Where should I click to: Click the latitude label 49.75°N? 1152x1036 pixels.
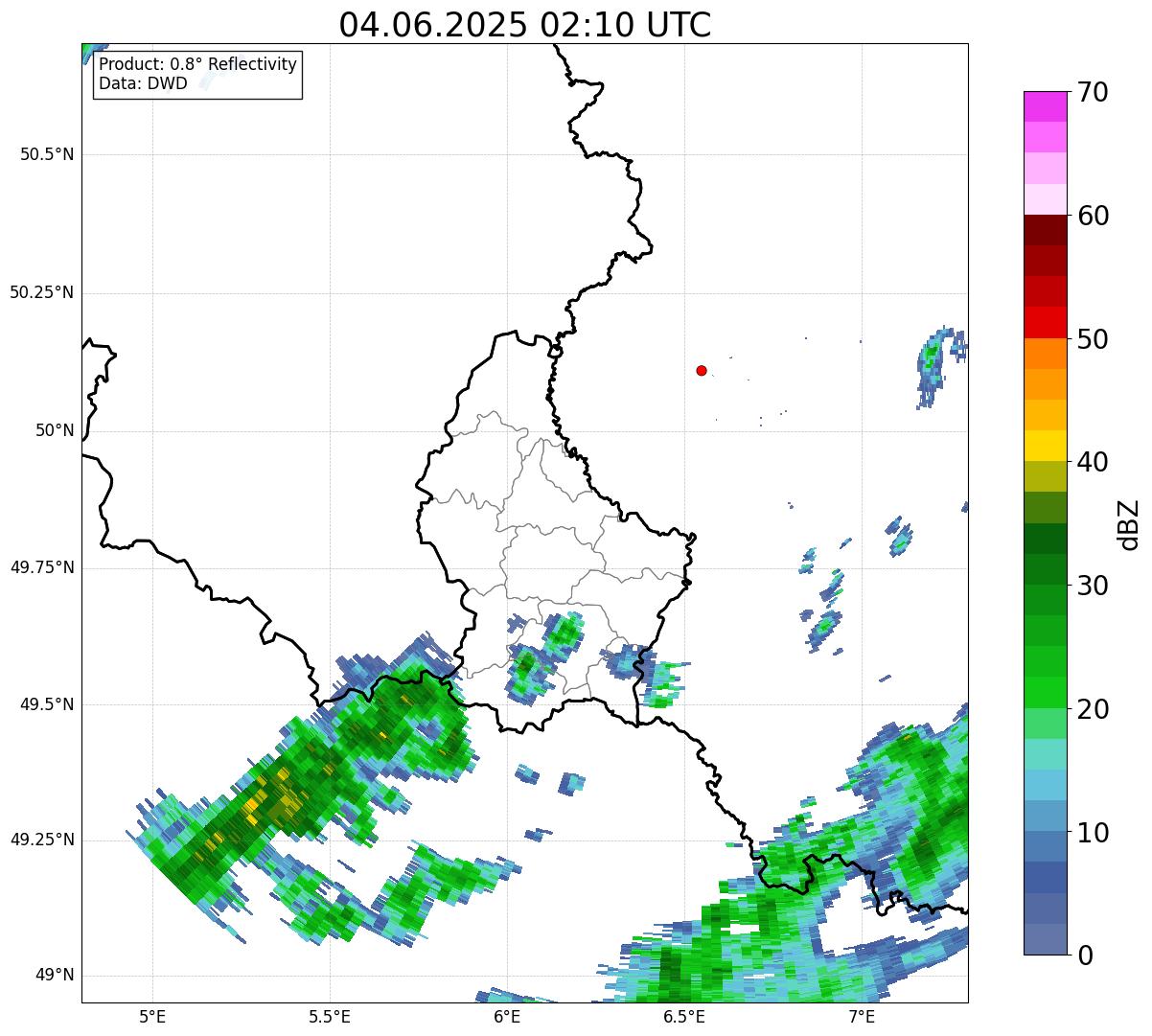pyautogui.click(x=41, y=567)
